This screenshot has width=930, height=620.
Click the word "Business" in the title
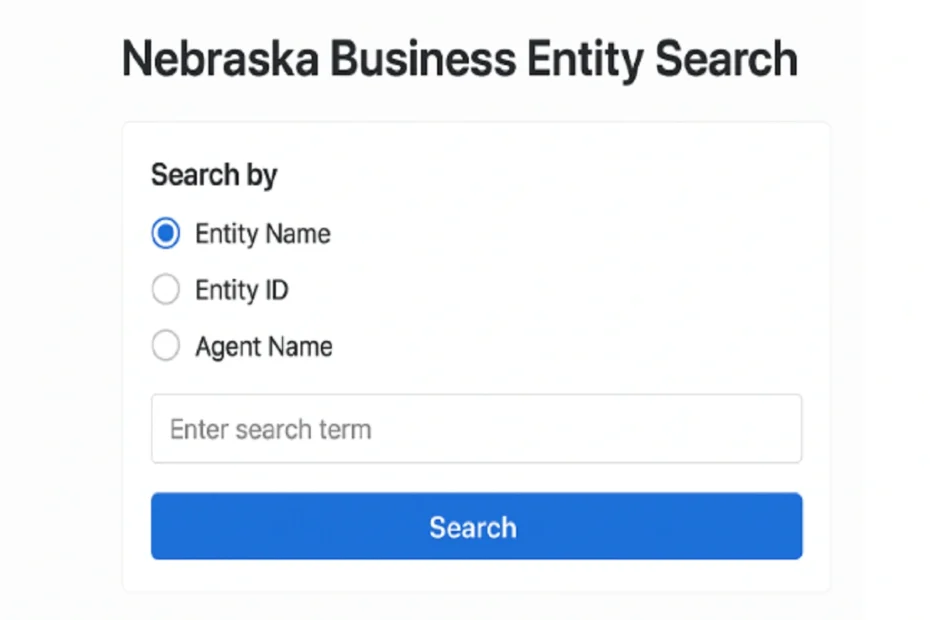423,59
